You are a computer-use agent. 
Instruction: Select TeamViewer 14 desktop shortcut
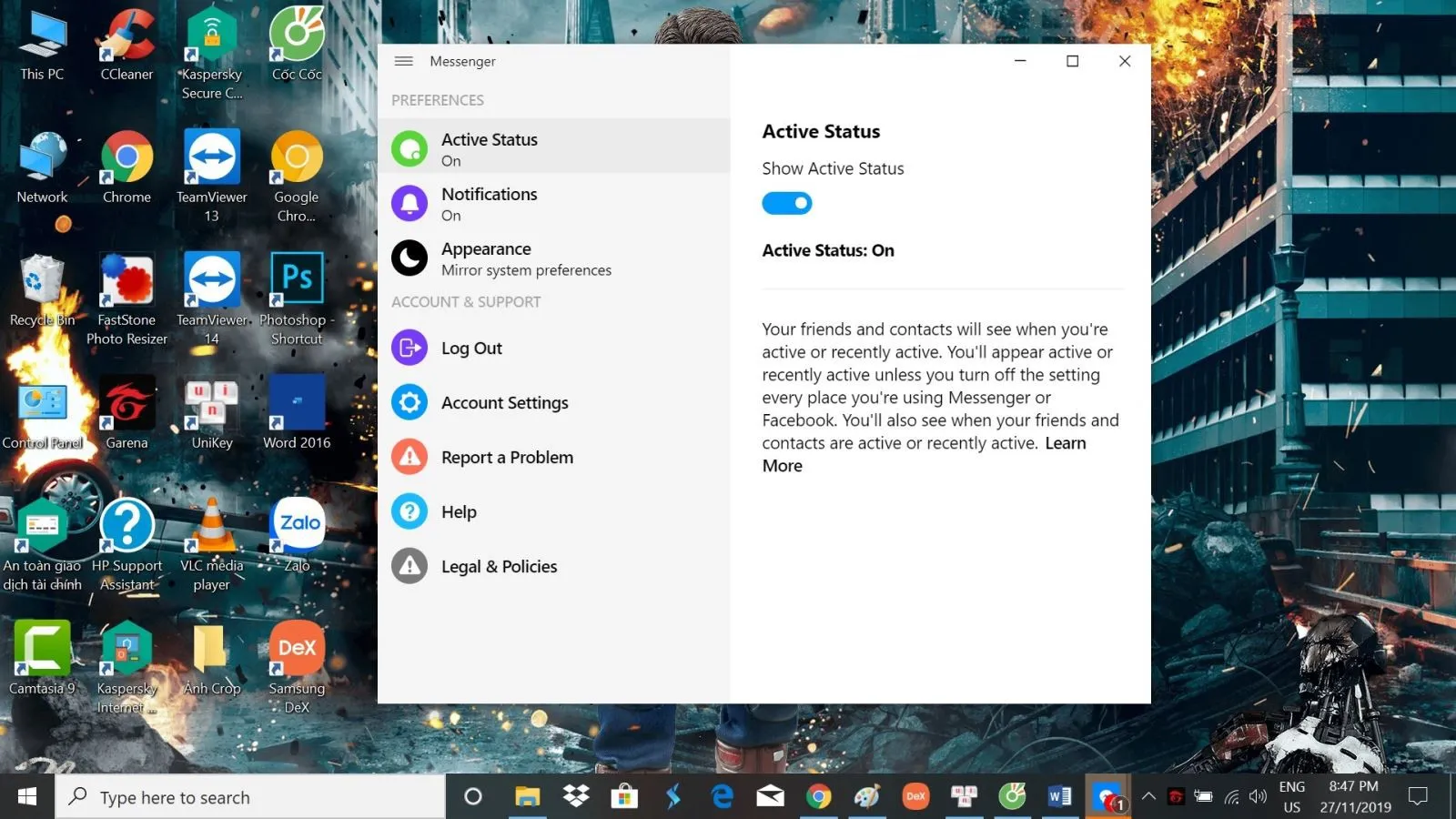[x=212, y=300]
